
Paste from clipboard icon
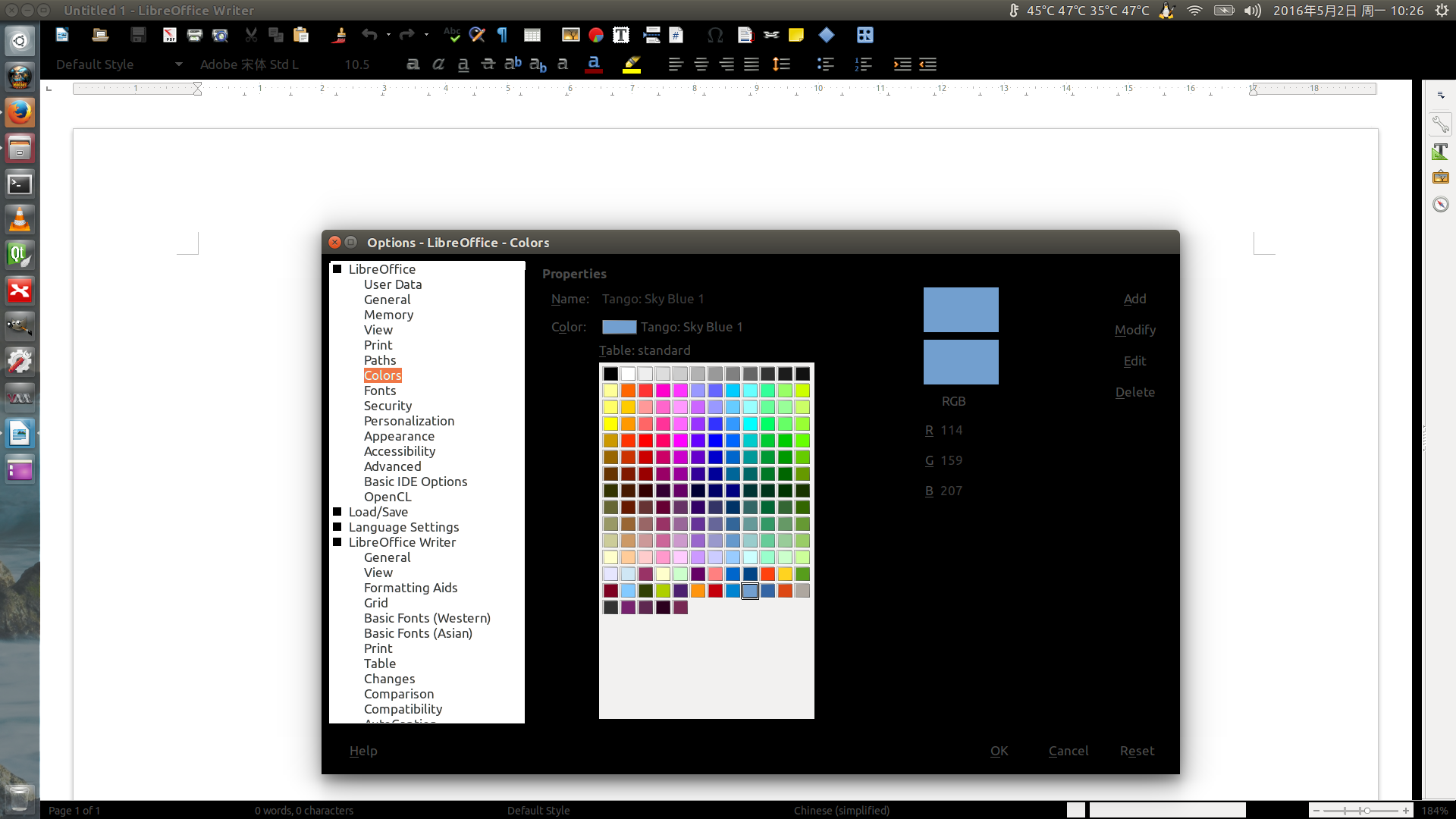tap(301, 35)
